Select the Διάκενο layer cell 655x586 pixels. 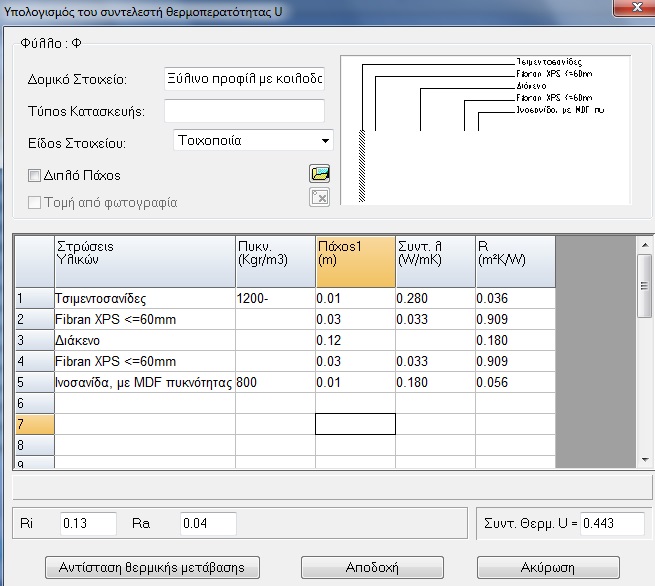click(144, 340)
